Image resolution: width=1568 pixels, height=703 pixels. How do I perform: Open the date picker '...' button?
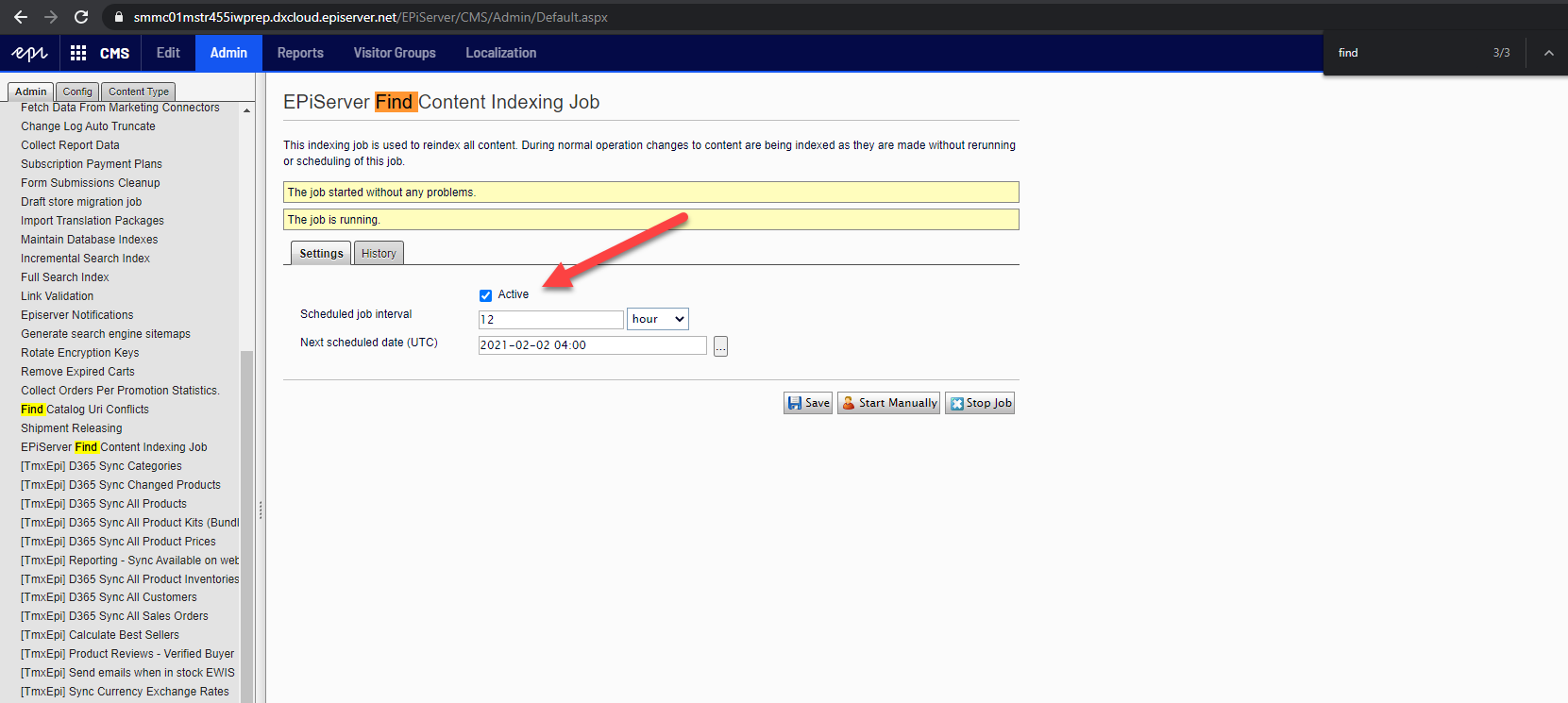(720, 346)
